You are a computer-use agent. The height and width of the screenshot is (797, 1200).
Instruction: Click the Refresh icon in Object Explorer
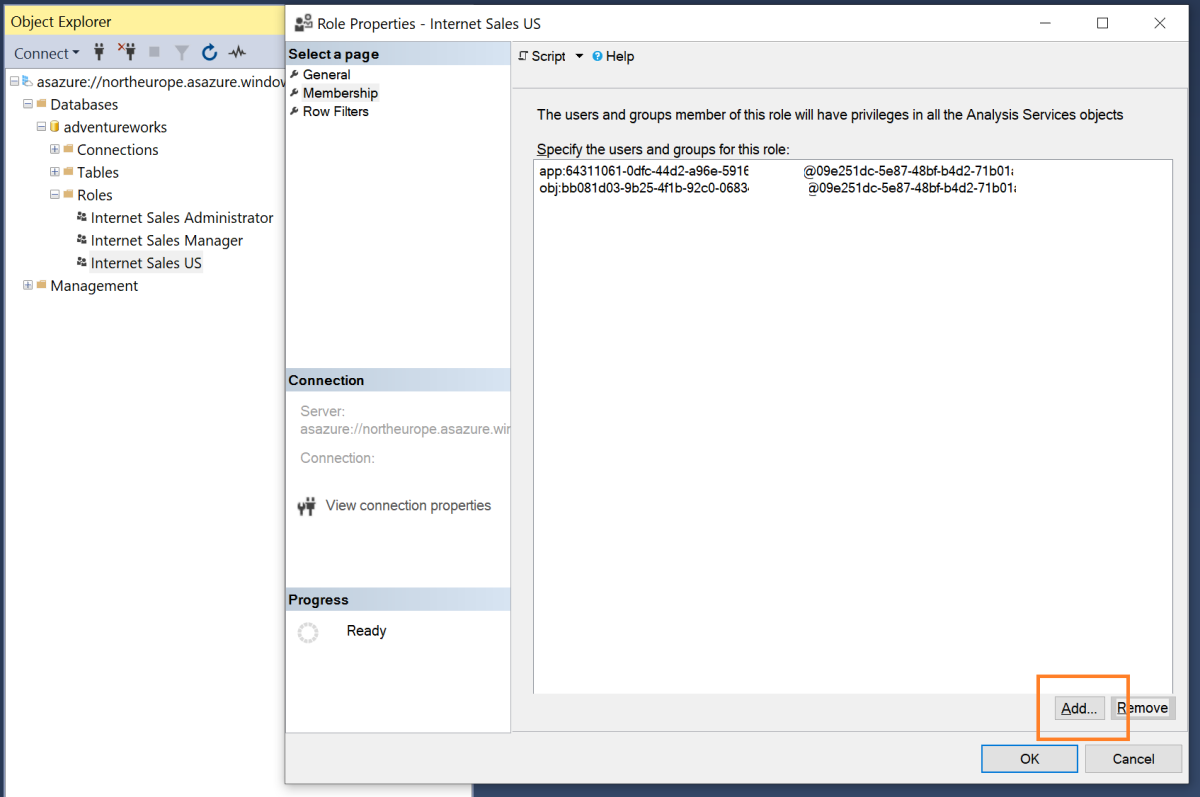(210, 53)
